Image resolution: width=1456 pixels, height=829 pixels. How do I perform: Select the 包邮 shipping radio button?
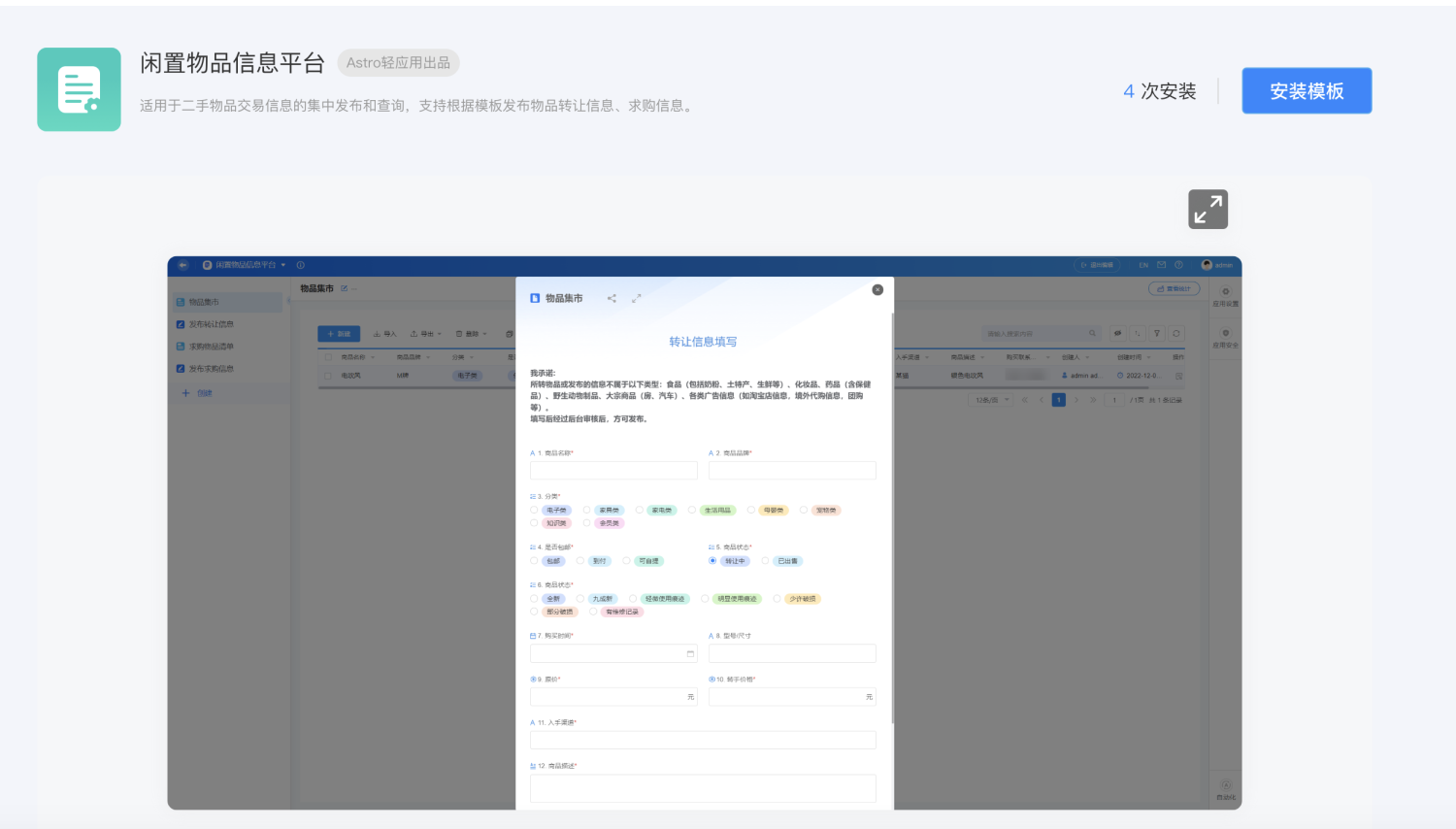pyautogui.click(x=534, y=561)
